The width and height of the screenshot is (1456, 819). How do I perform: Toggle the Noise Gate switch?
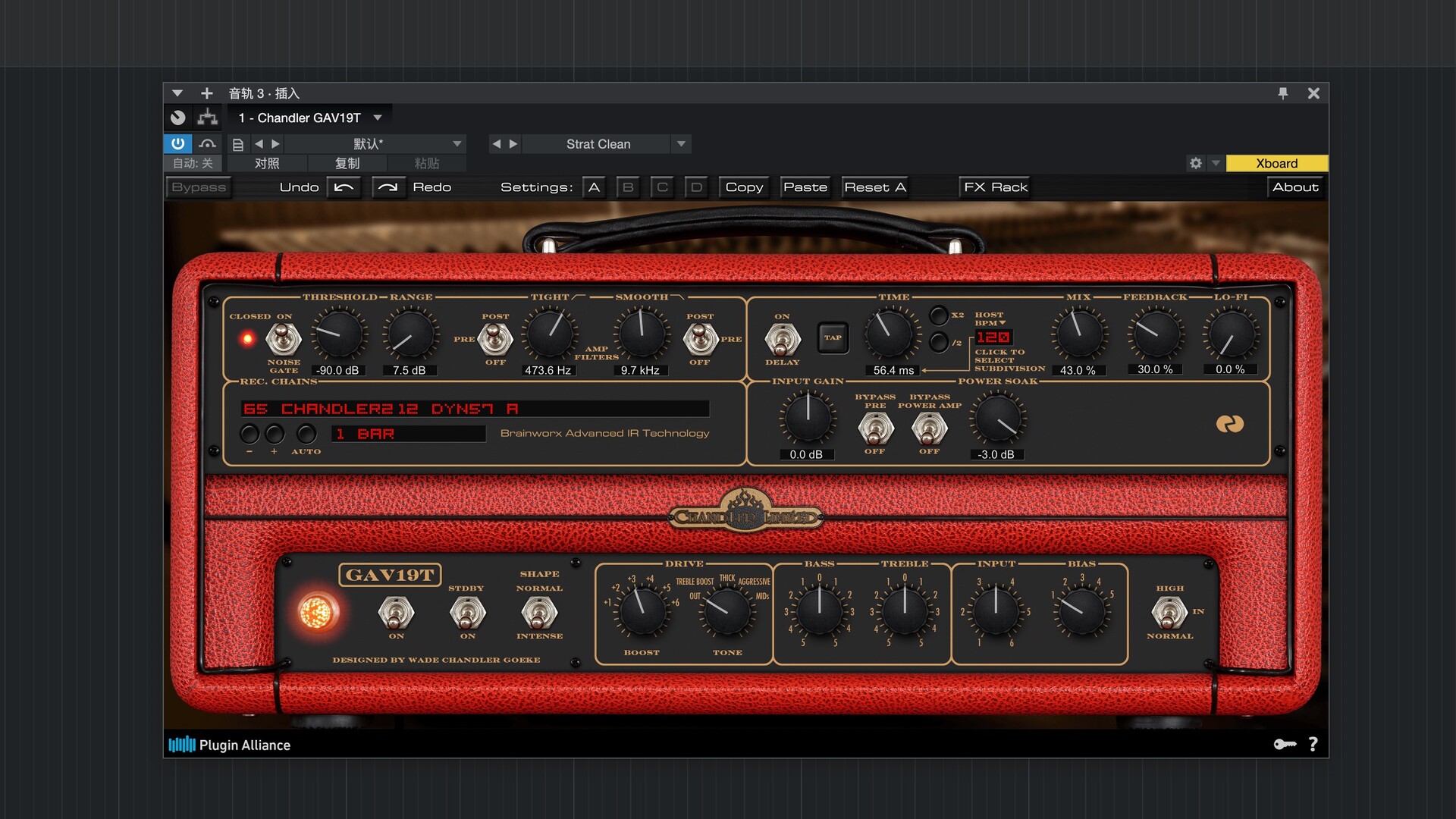(284, 338)
